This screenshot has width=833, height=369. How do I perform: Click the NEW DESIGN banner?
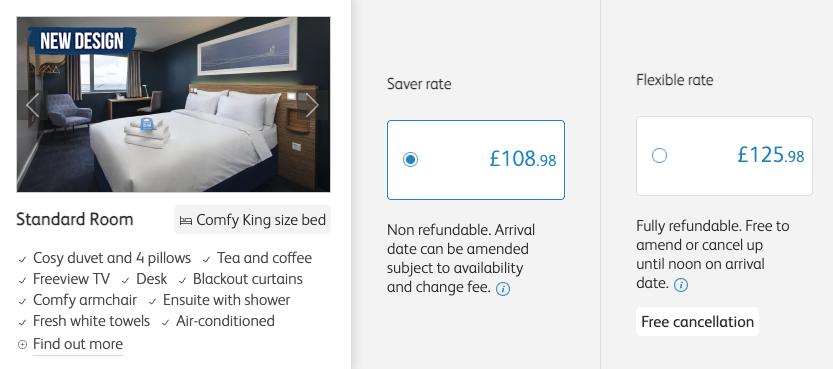point(82,41)
